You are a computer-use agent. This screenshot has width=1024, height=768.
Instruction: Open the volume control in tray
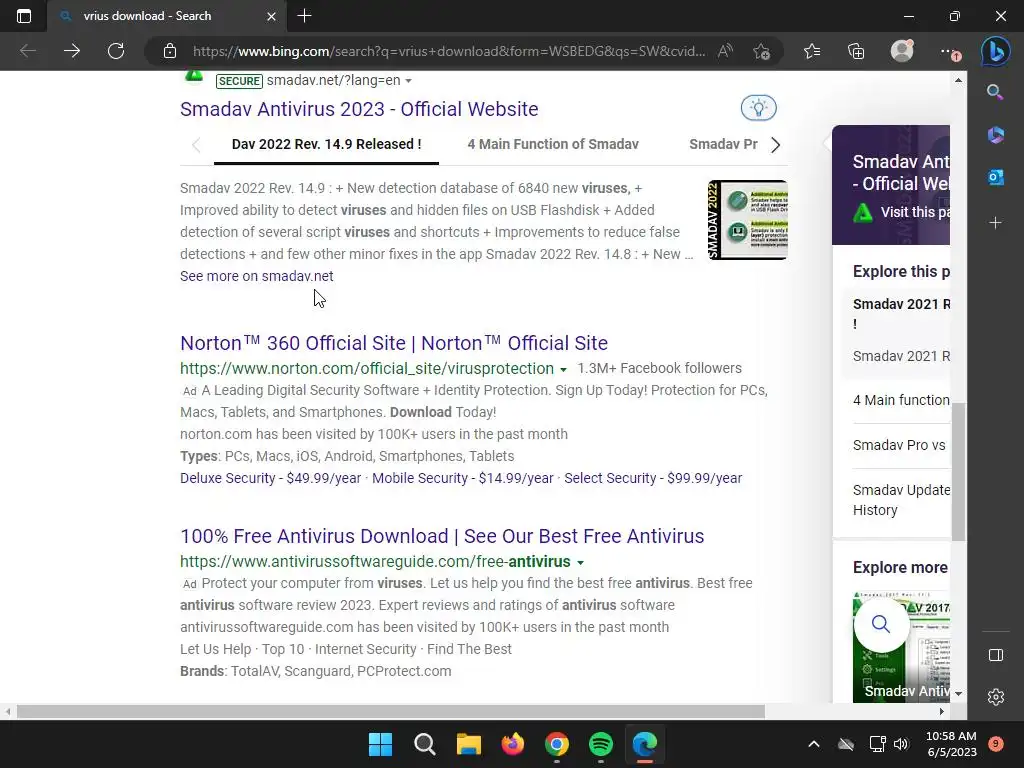[901, 744]
